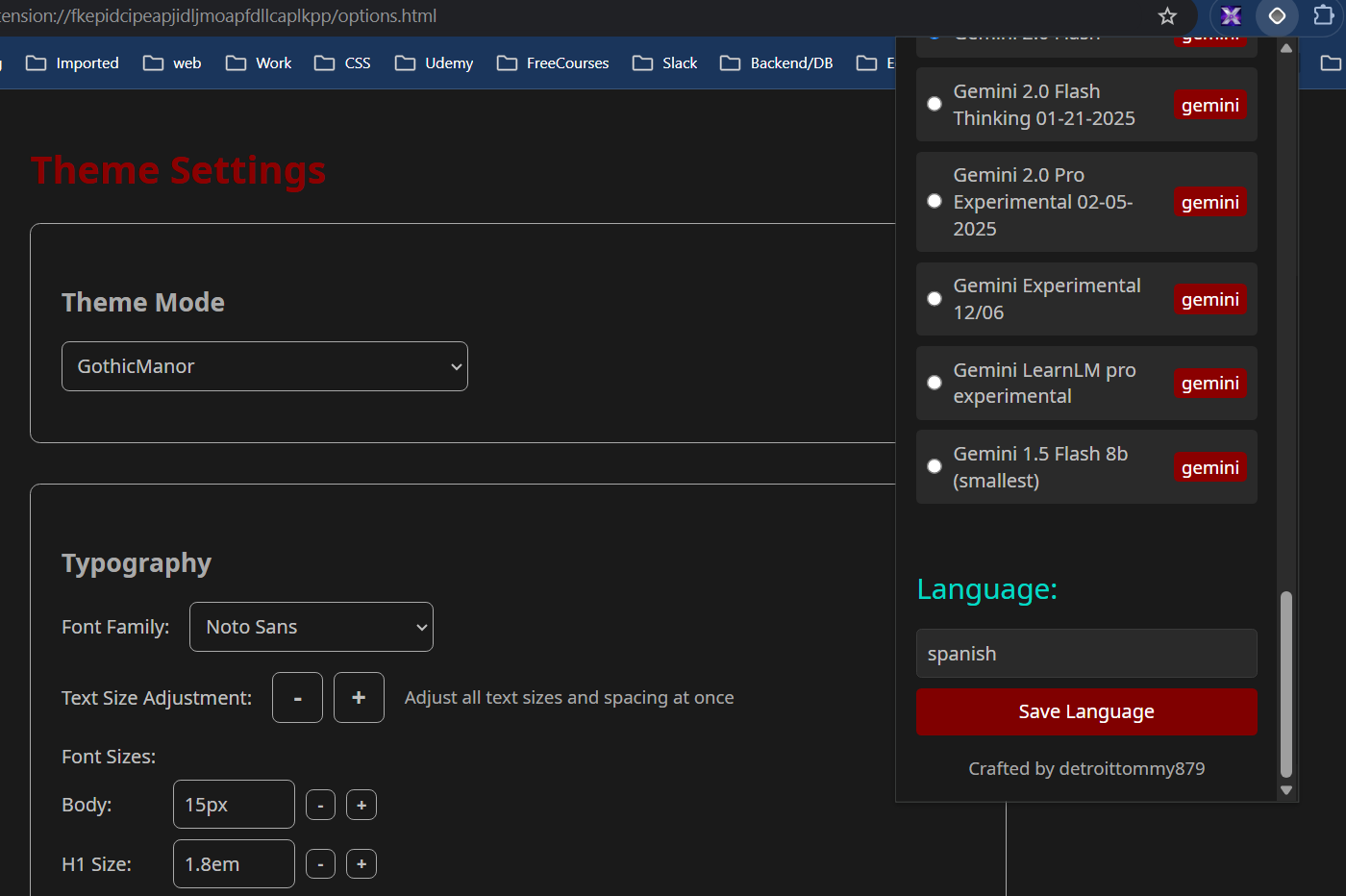Decrease Text Size Adjustment with minus button

click(297, 698)
